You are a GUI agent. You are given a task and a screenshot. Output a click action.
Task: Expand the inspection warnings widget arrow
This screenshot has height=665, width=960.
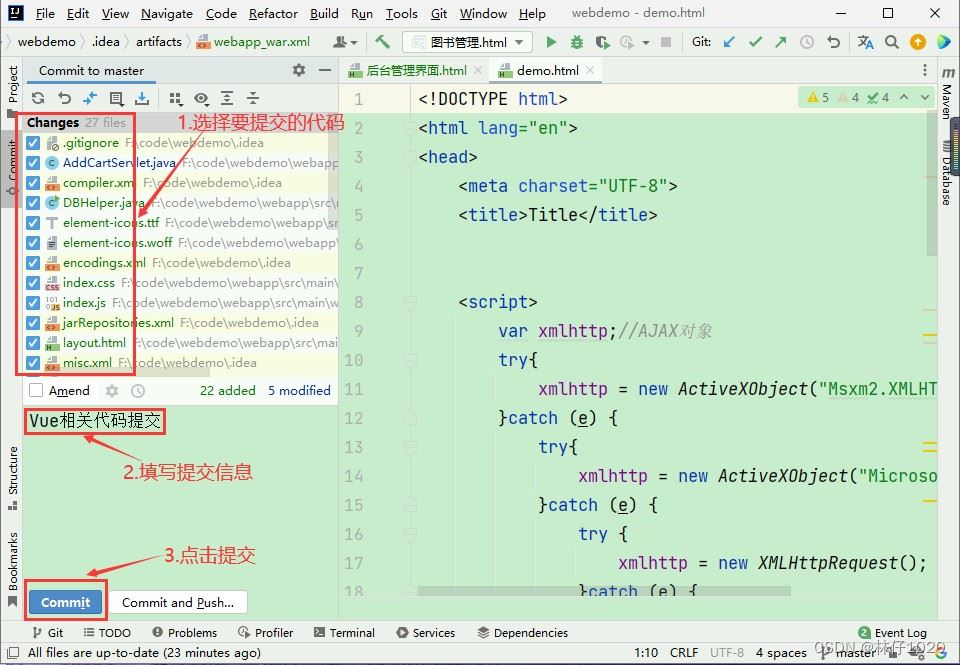(x=925, y=97)
